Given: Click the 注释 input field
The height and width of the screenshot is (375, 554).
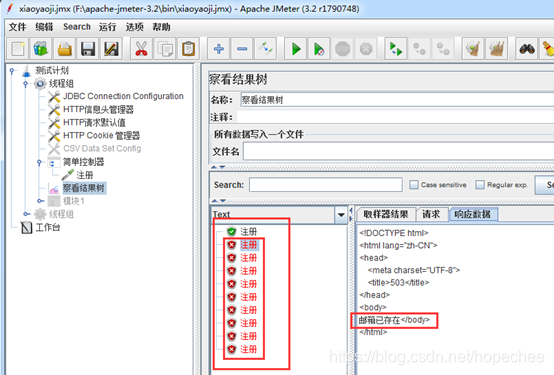Looking at the screenshot, I should [396, 117].
